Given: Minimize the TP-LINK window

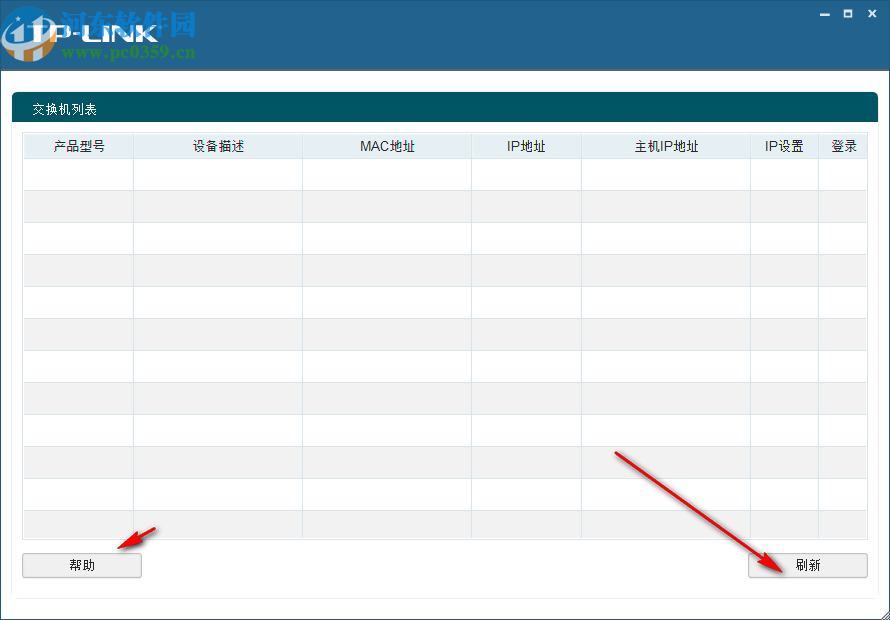Looking at the screenshot, I should (824, 14).
